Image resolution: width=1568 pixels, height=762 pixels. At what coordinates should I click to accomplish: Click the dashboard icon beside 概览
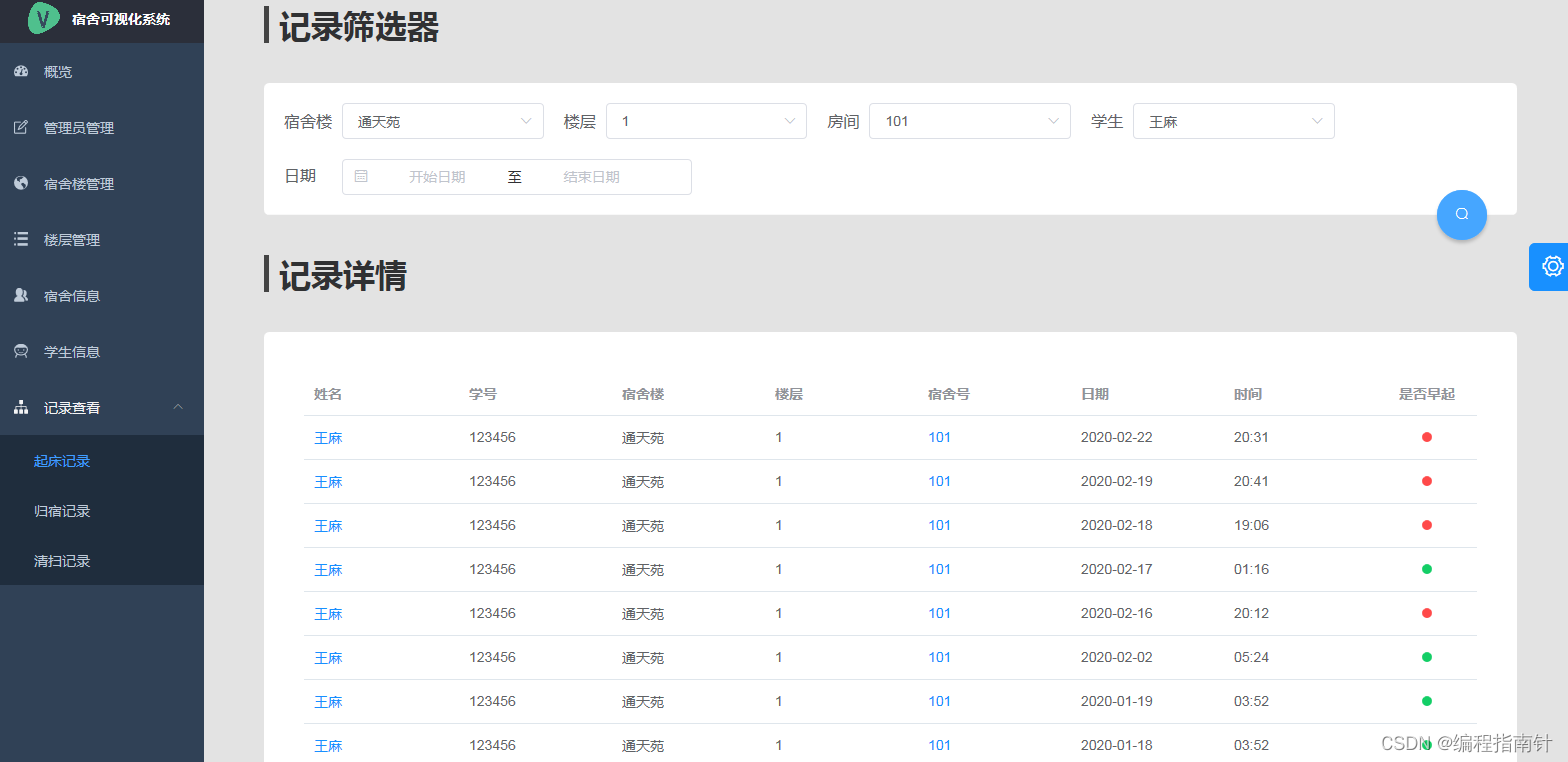(21, 71)
